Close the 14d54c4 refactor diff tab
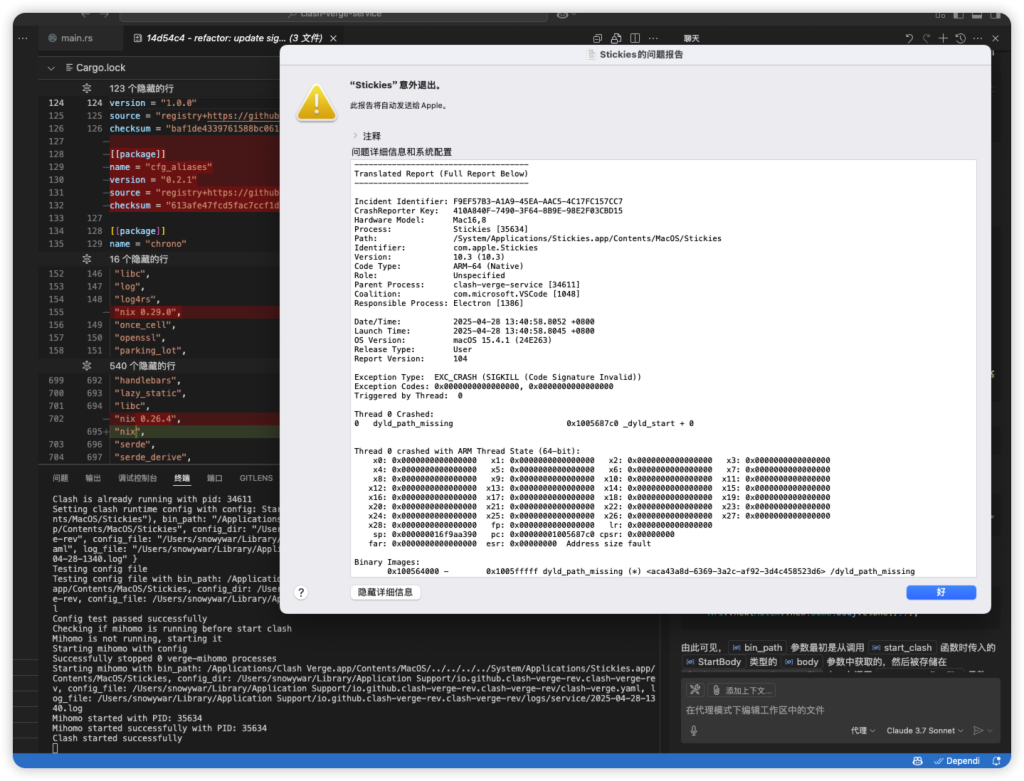 (x=334, y=38)
